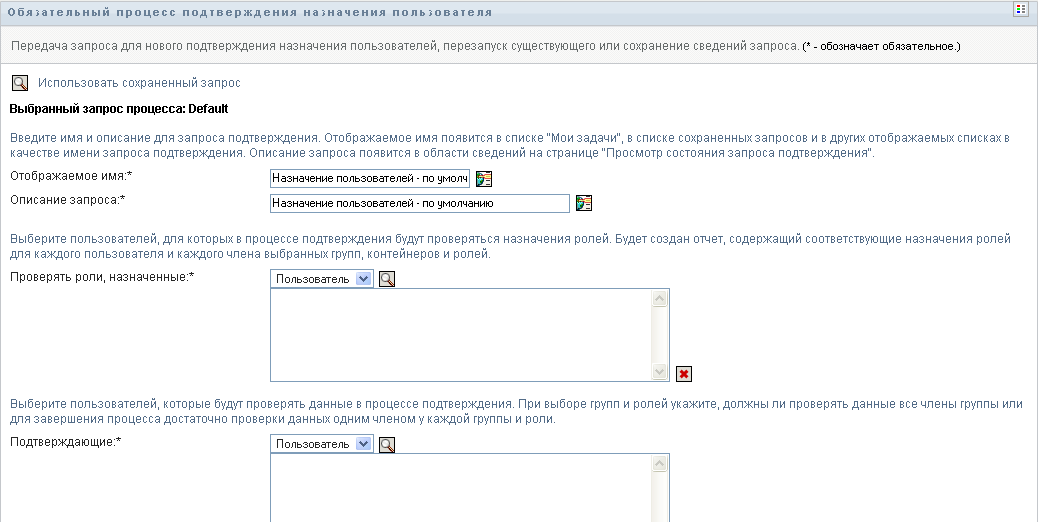Viewport: 1038px width, 522px height.
Task: Click red X delete icon by roles list
Action: (684, 374)
